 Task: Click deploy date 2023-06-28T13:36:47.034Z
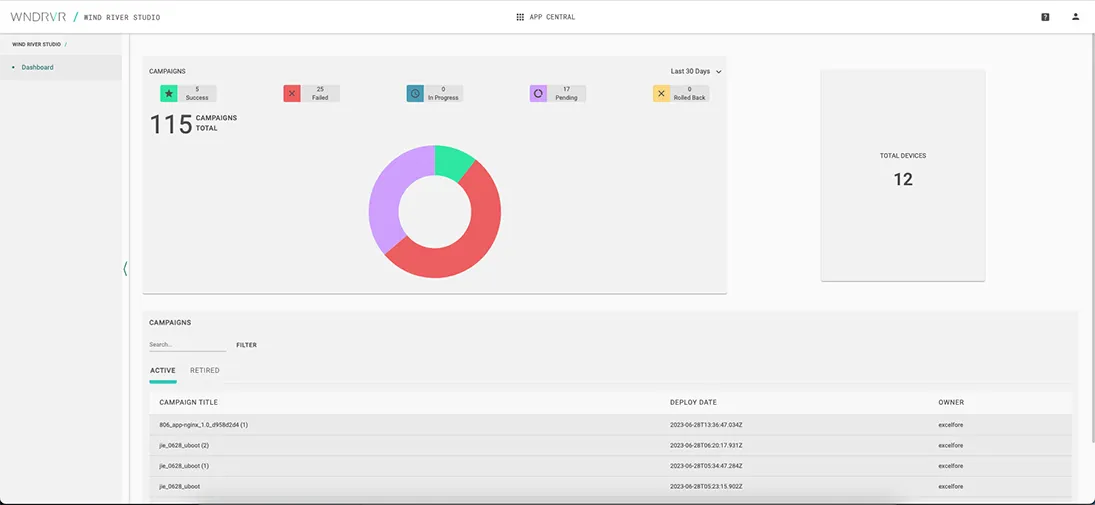706,425
